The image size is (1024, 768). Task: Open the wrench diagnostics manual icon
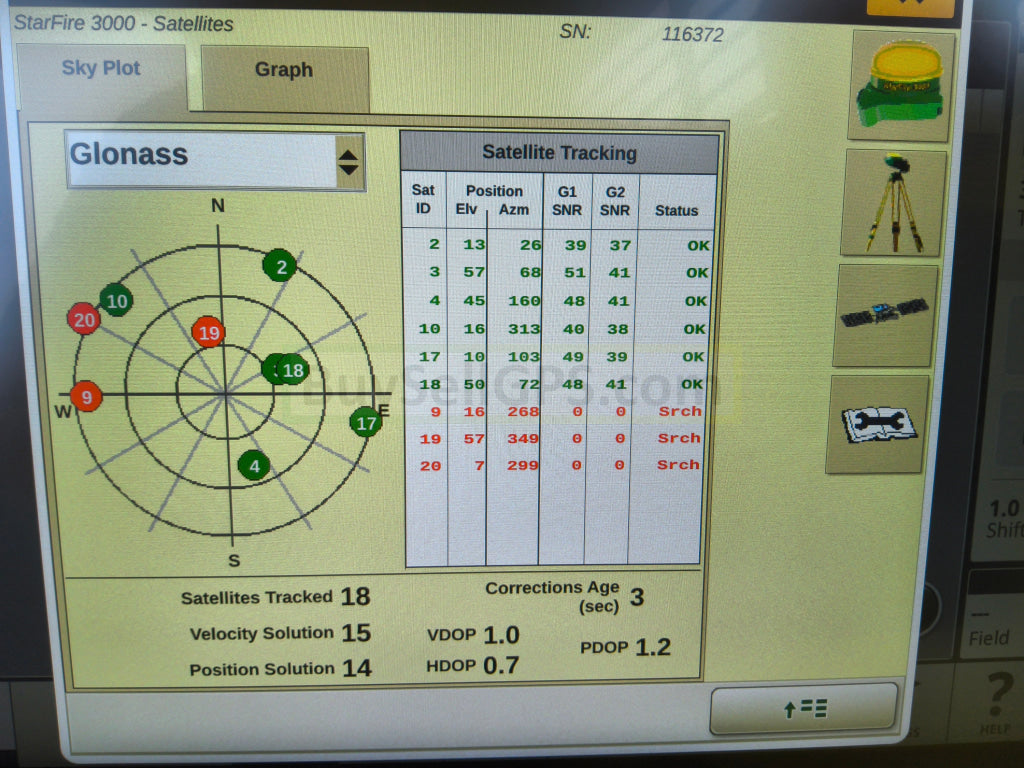coord(877,424)
